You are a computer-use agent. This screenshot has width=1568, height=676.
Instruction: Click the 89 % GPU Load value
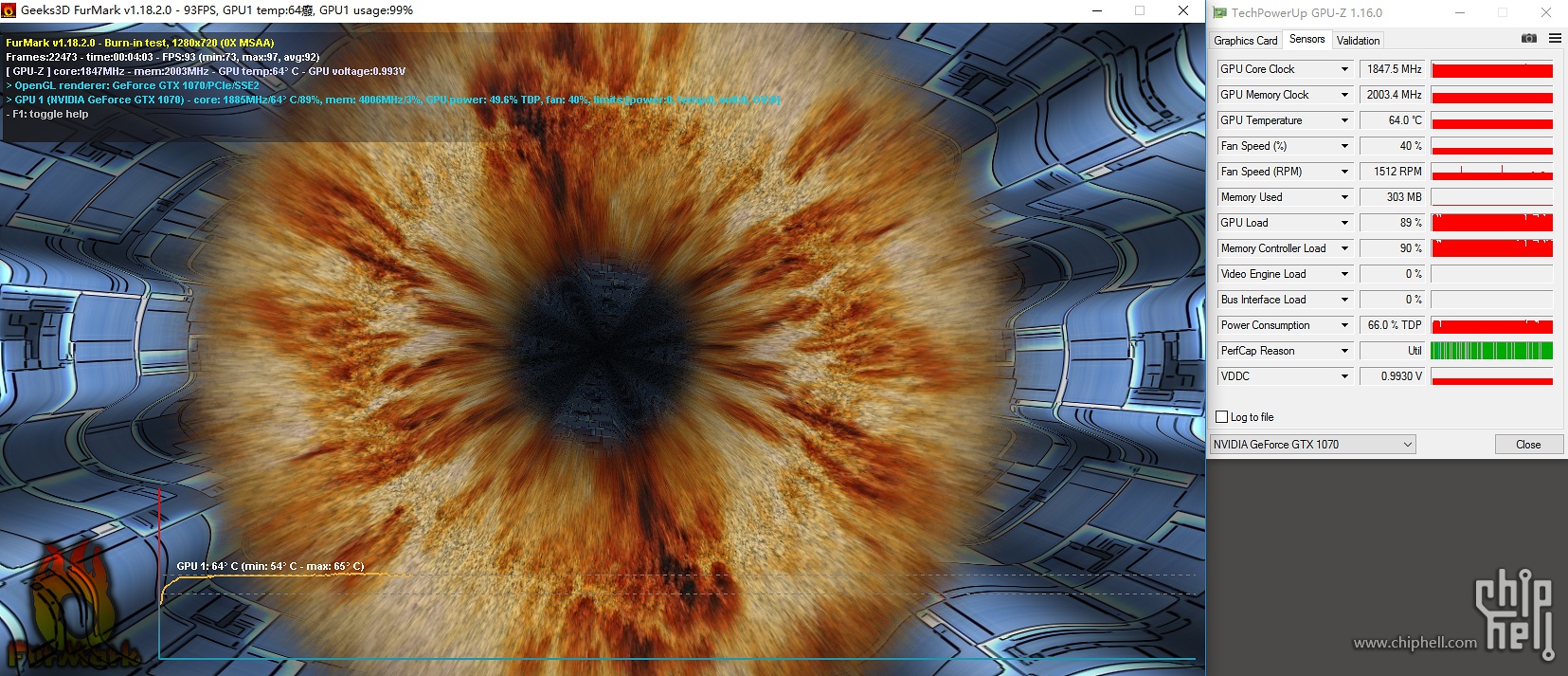click(x=1392, y=223)
